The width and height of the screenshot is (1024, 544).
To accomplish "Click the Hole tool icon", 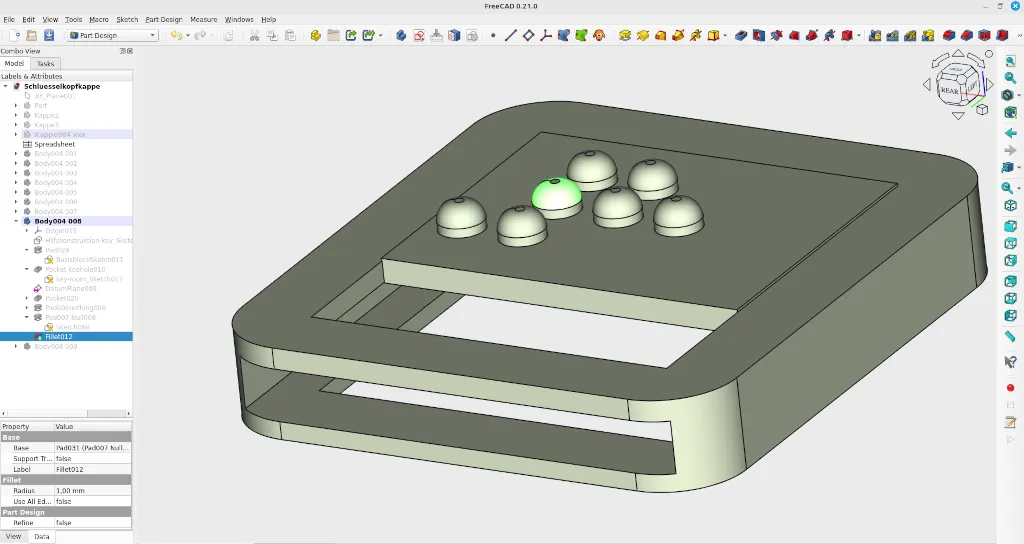I will tap(758, 35).
